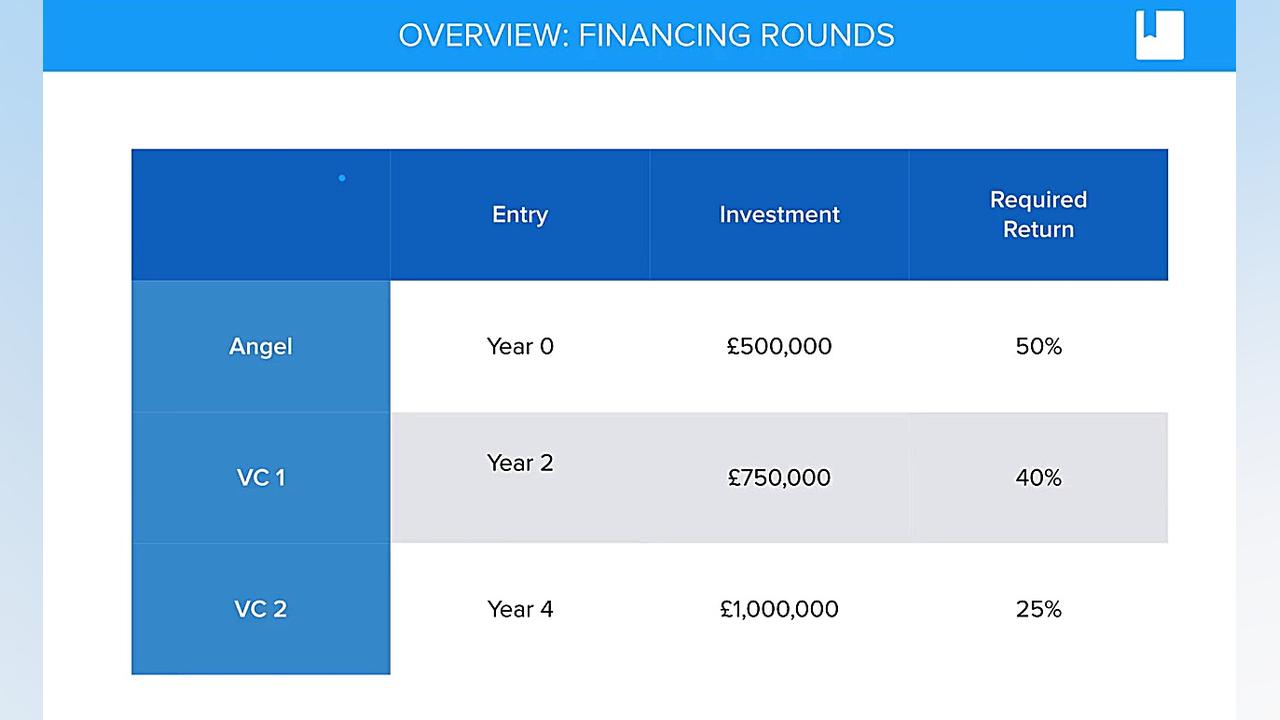Click the Year 4 entry cell
Screen dimensions: 1280x720
tap(520, 609)
